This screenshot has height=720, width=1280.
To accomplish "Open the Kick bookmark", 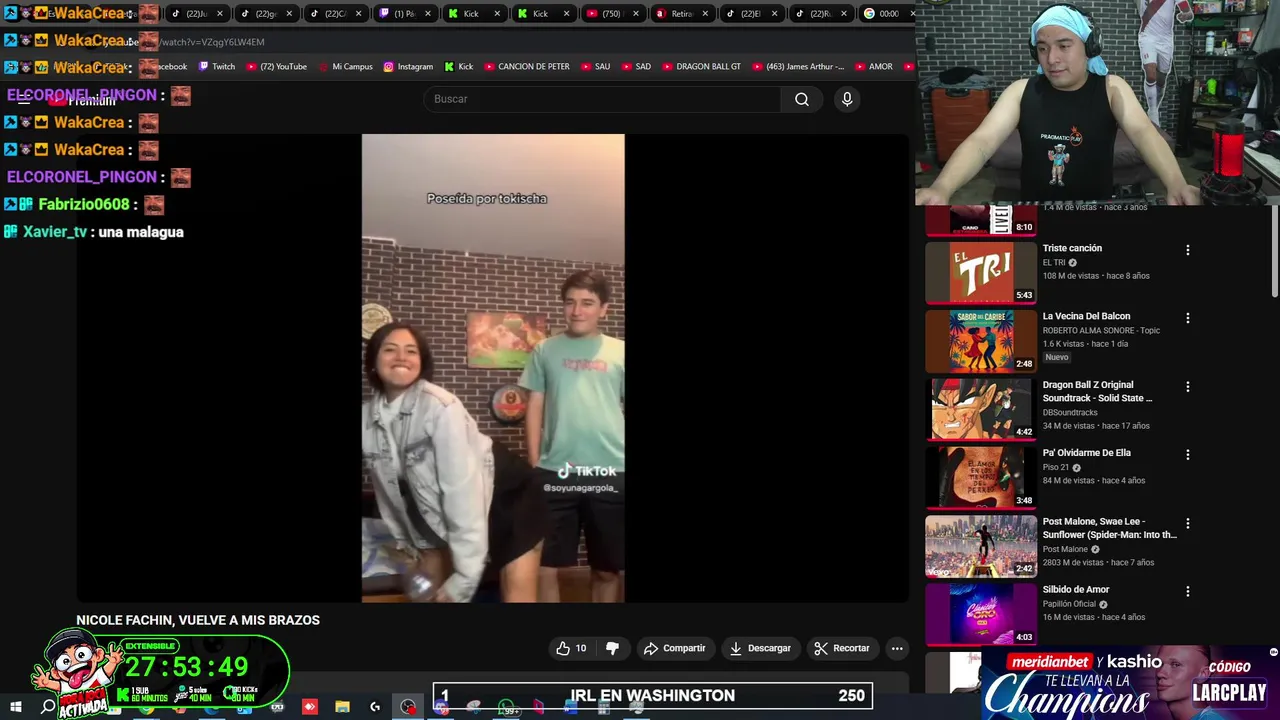I will [x=459, y=67].
